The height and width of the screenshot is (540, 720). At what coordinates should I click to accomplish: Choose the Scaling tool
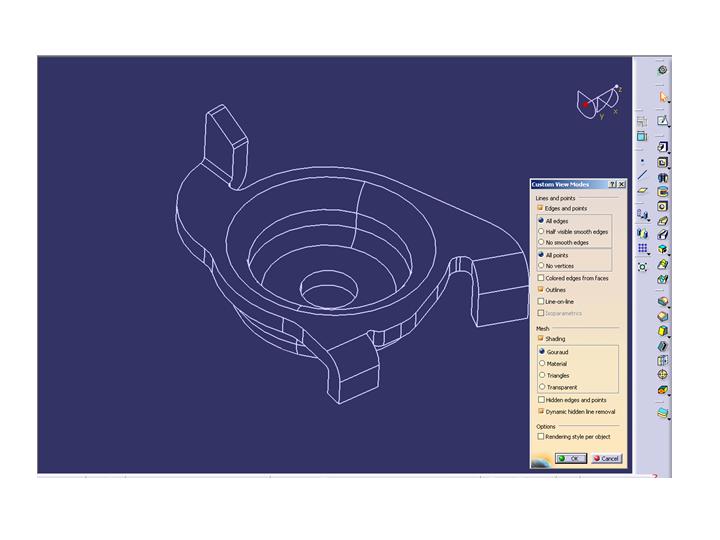point(642,267)
